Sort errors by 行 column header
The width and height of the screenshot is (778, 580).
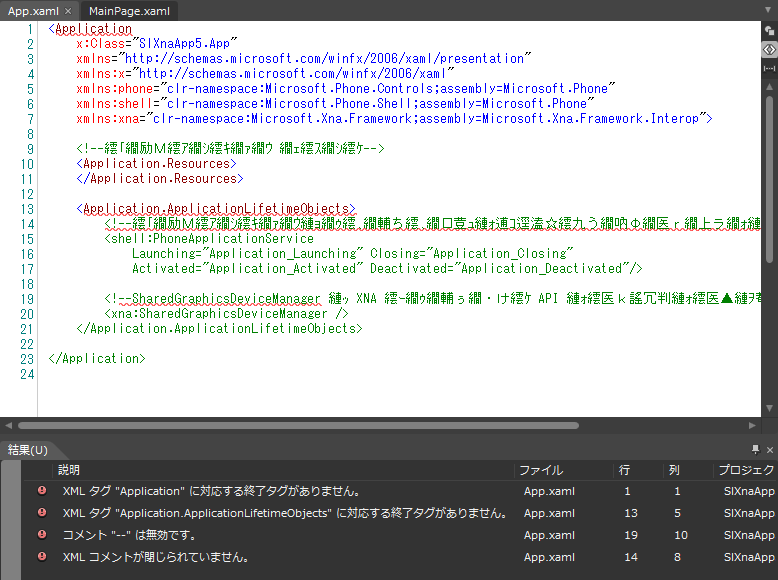click(x=624, y=470)
